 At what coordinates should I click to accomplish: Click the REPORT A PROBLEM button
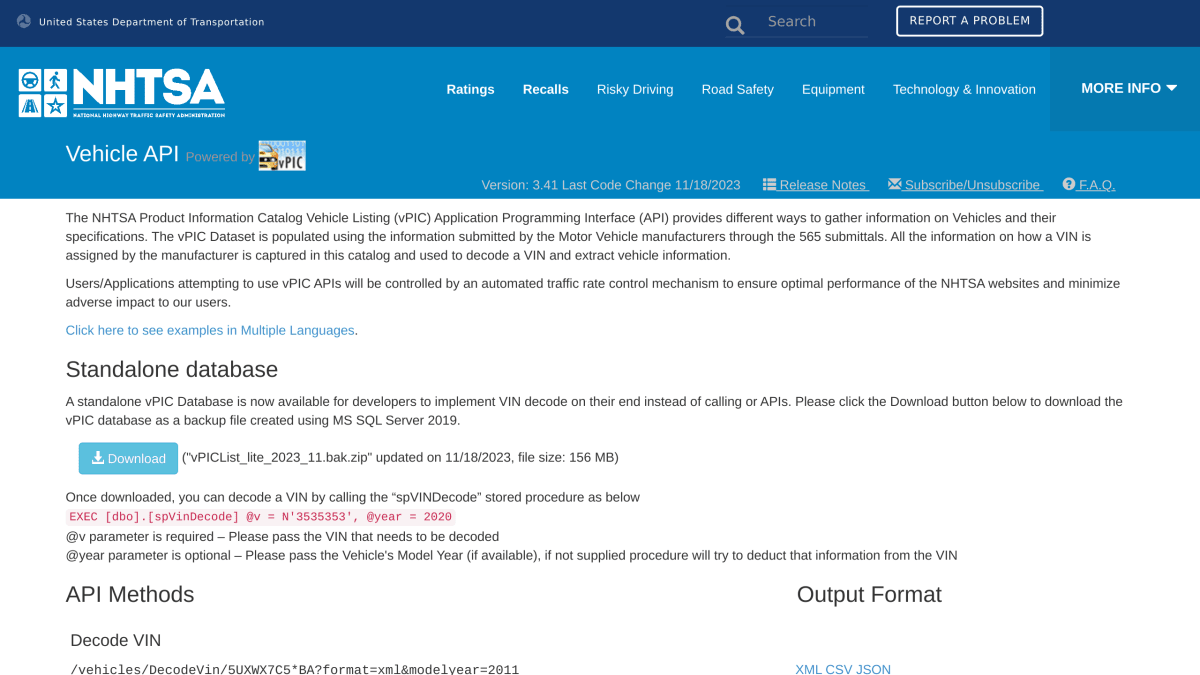click(x=970, y=21)
